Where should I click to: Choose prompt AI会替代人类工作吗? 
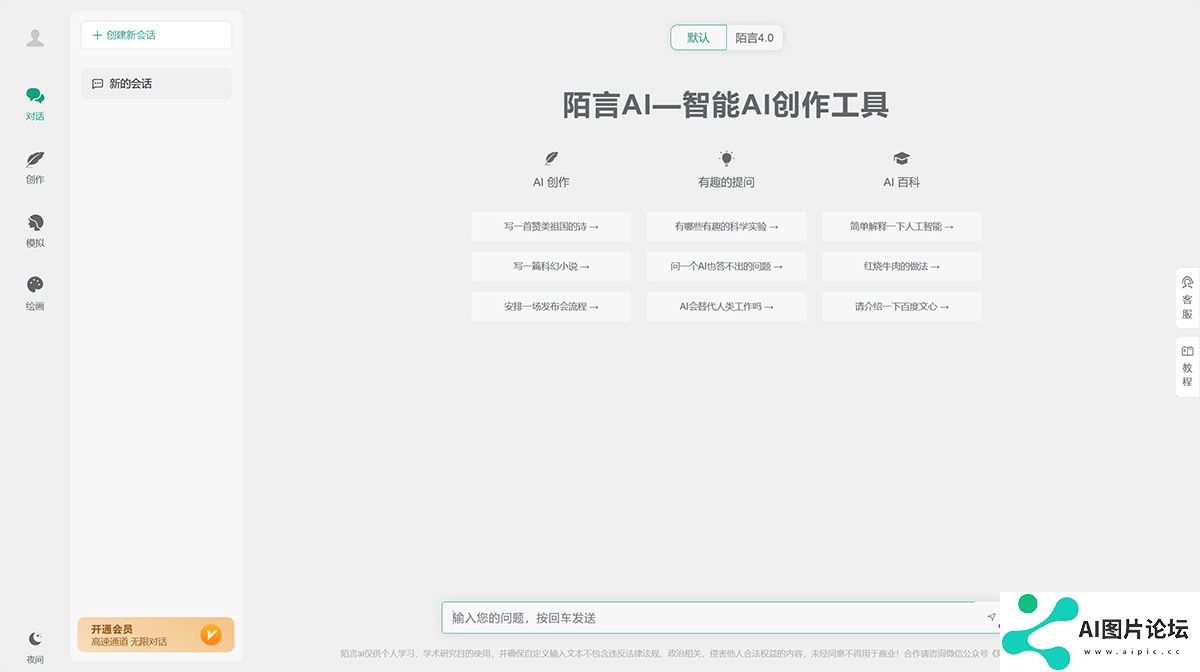tap(727, 307)
